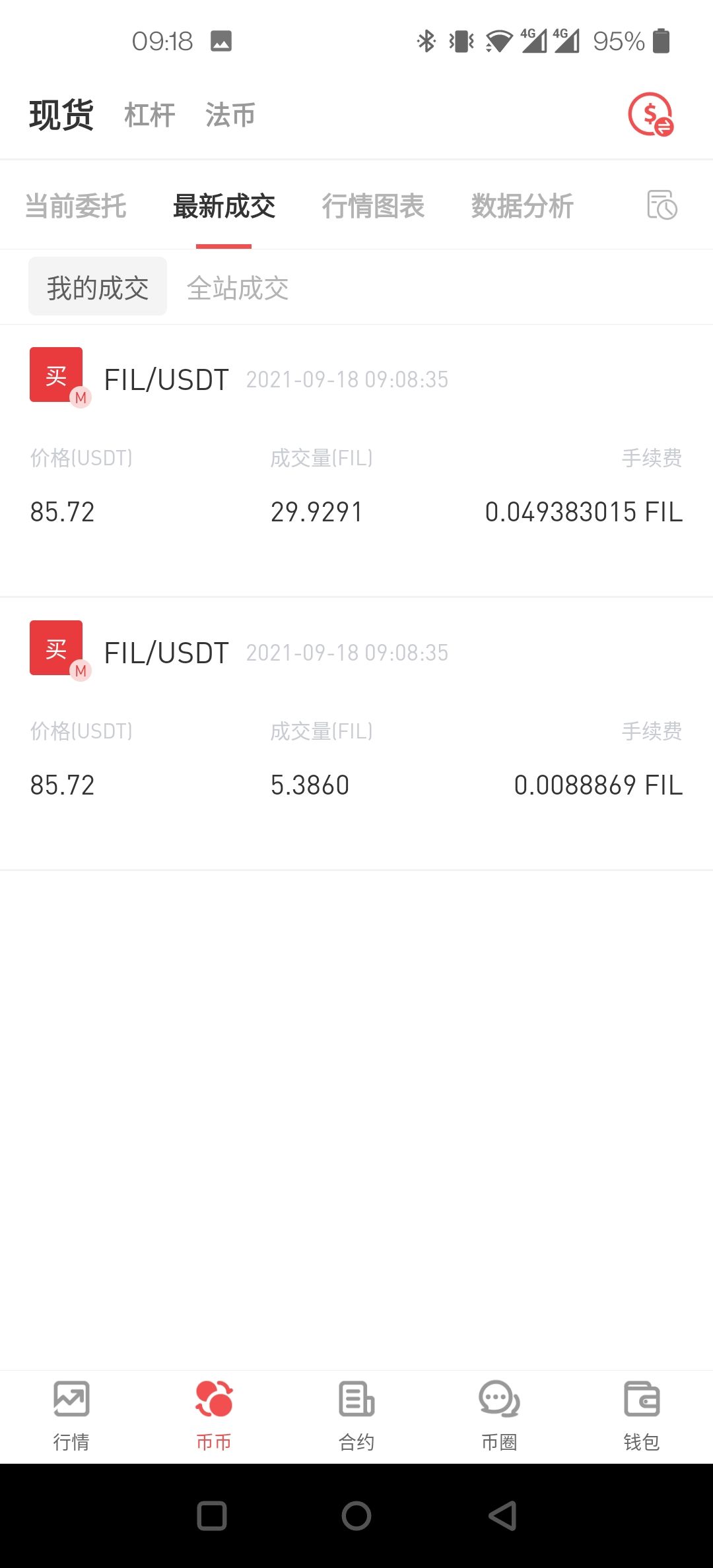Screen dimensions: 713x1568
Task: Open the 合约 contracts icon
Action: click(x=356, y=1398)
